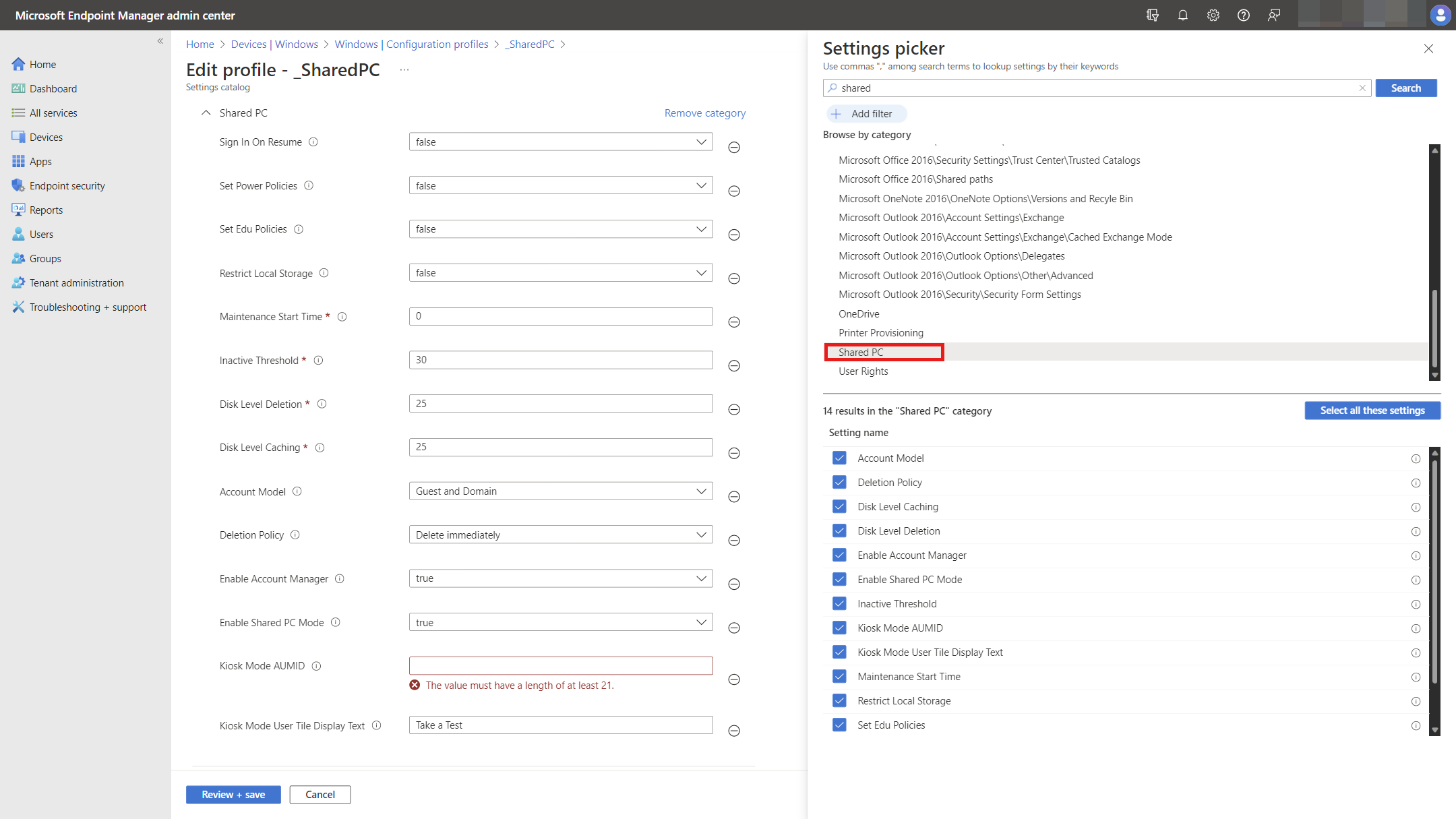Click the Kiosk Mode AUMID text field

click(560, 666)
